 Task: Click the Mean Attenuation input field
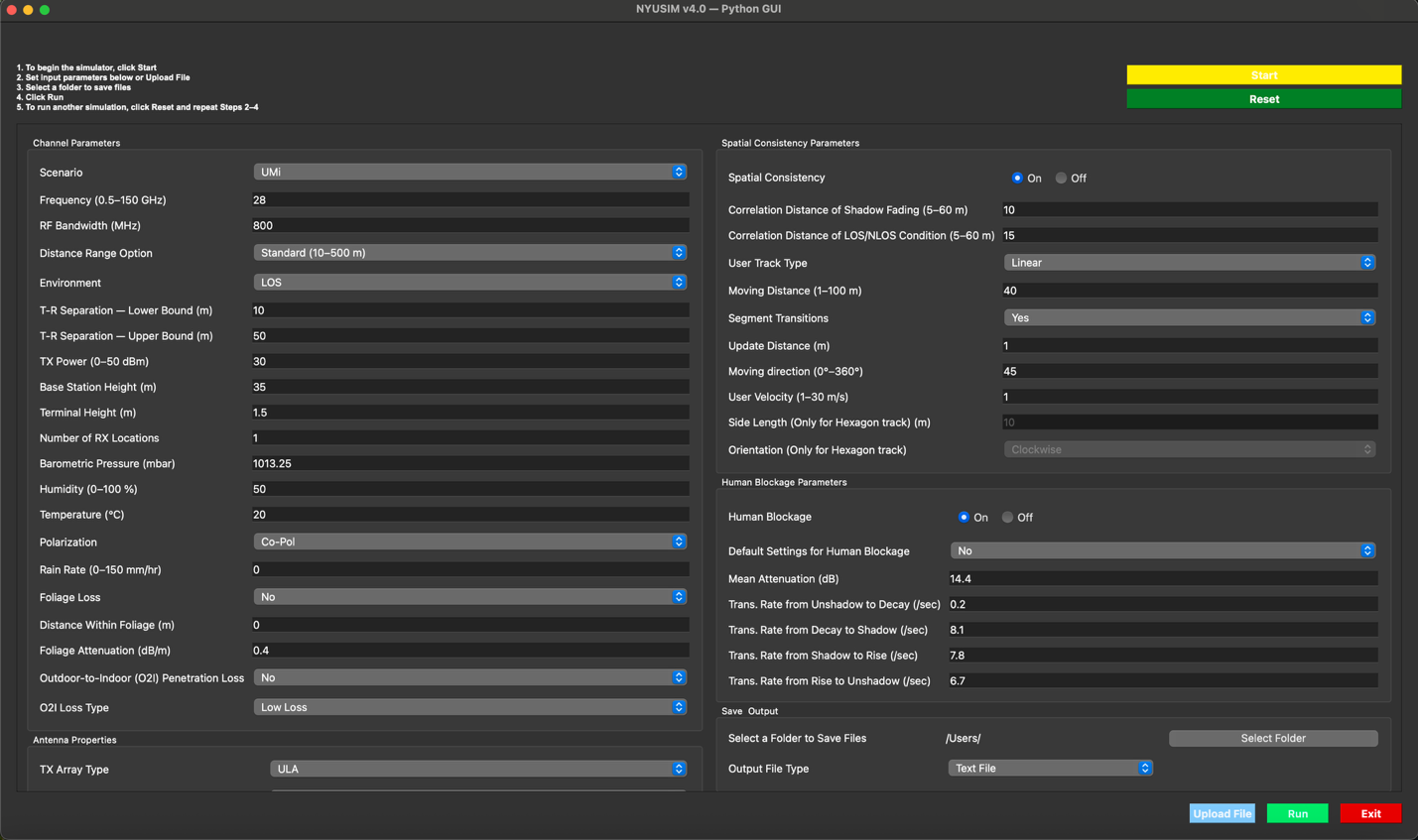pyautogui.click(x=1162, y=579)
